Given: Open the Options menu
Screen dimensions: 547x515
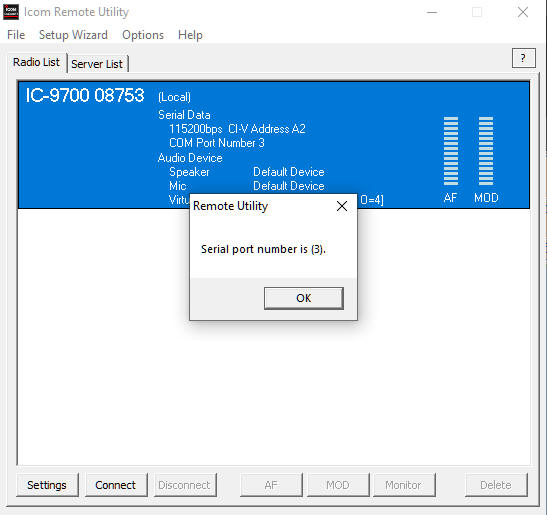Looking at the screenshot, I should 143,35.
